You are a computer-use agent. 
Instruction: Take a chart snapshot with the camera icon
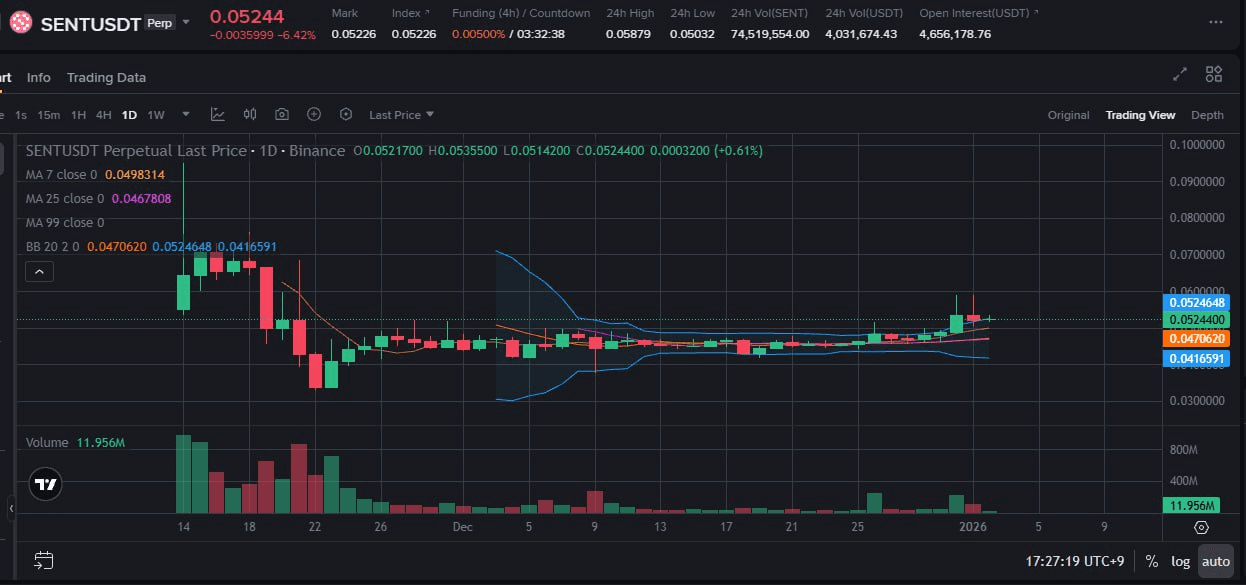tap(282, 114)
